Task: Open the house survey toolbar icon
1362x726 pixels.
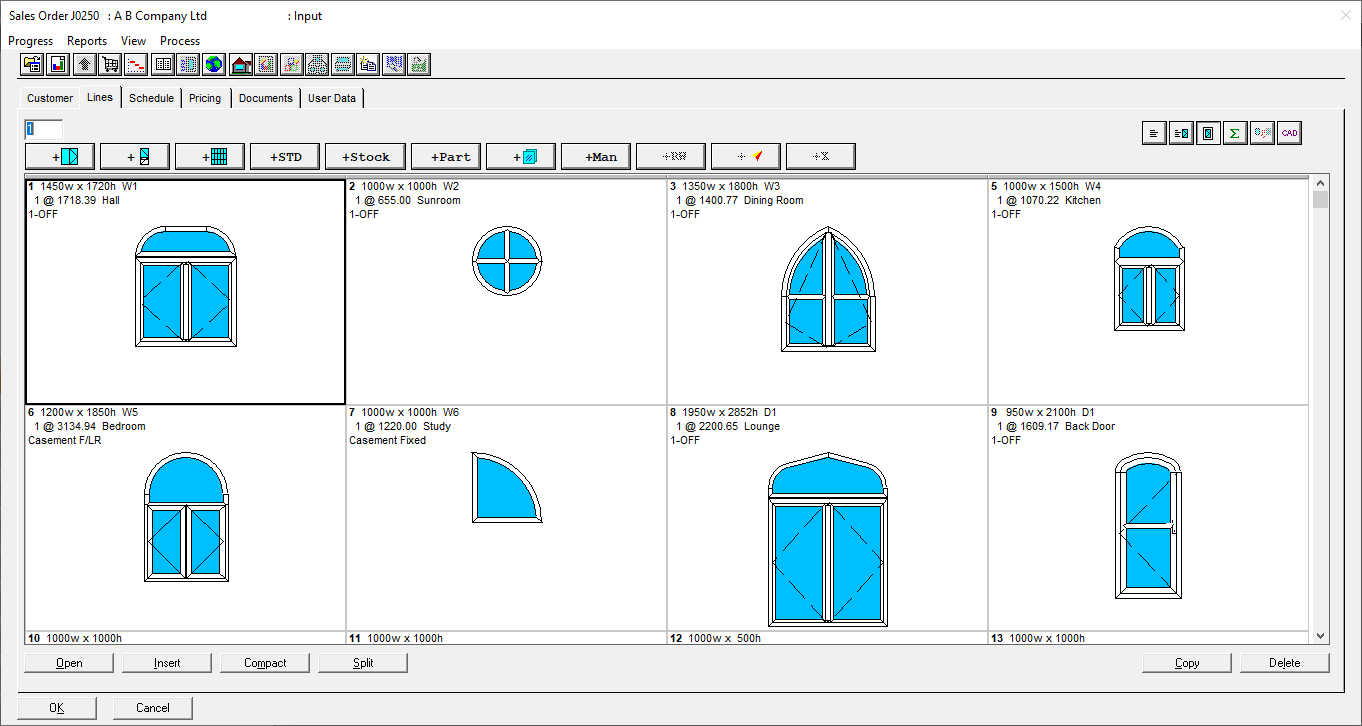Action: tap(240, 64)
